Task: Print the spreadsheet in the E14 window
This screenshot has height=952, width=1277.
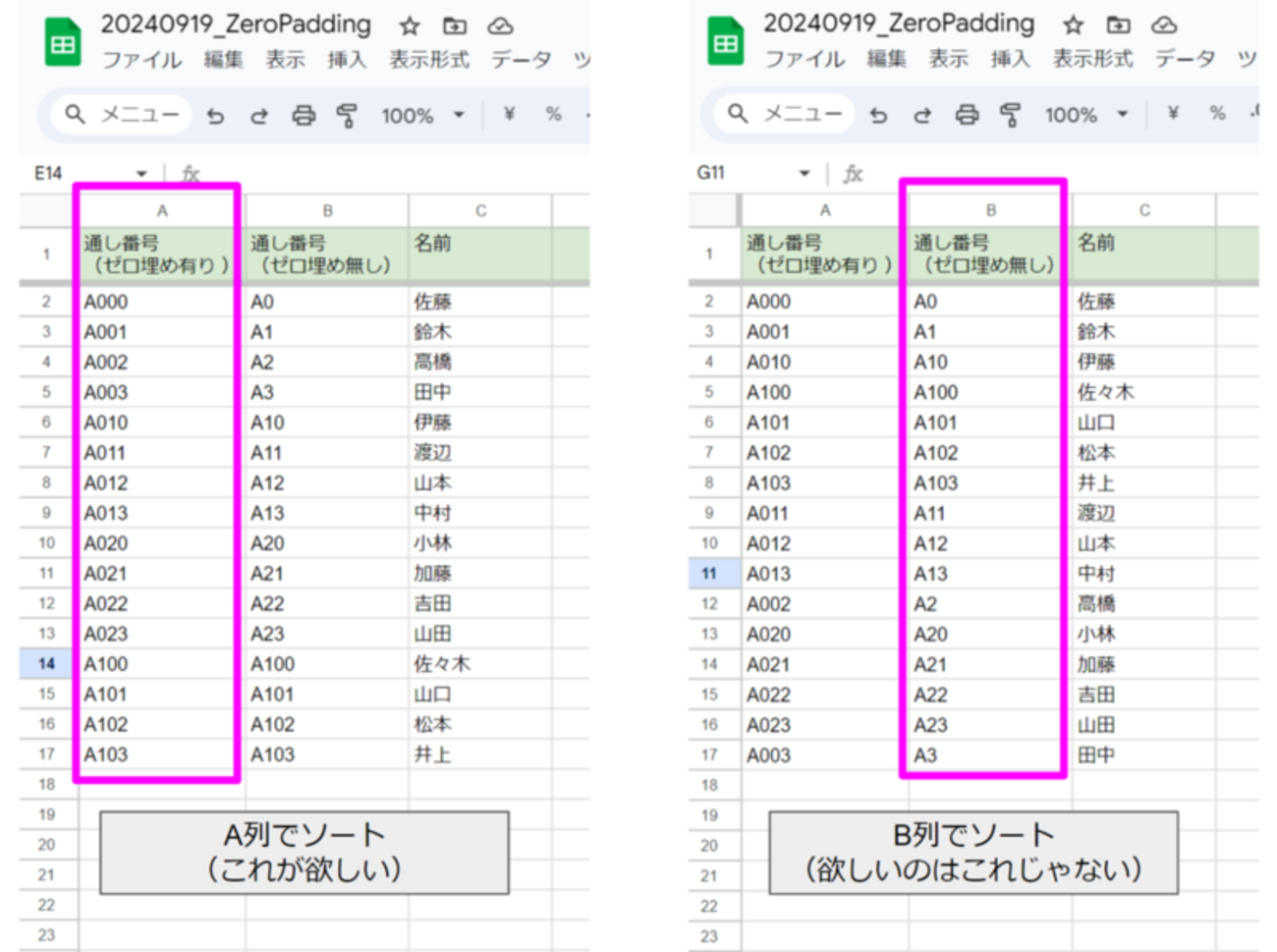Action: point(304,116)
